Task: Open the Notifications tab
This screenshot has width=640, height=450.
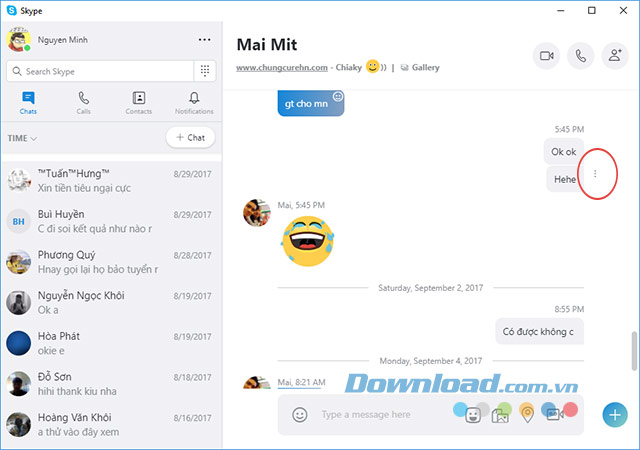Action: point(194,102)
